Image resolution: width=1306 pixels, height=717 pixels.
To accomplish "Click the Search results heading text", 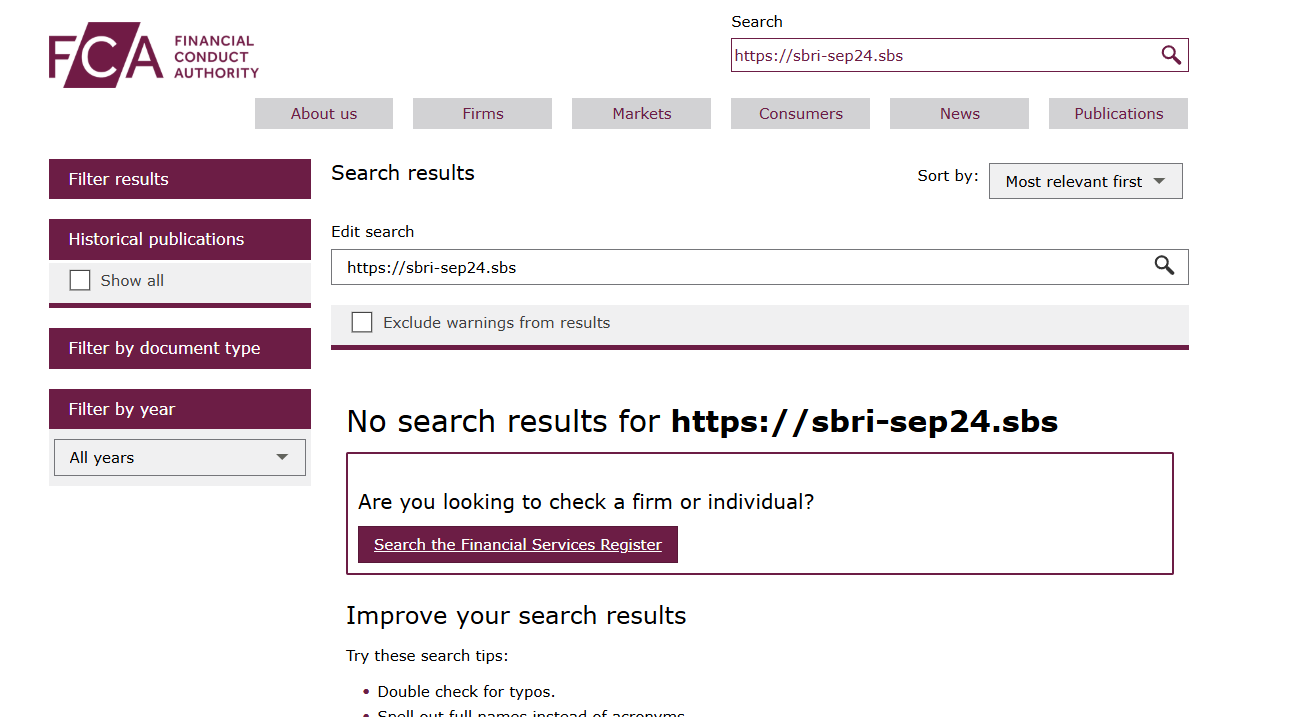I will point(403,173).
